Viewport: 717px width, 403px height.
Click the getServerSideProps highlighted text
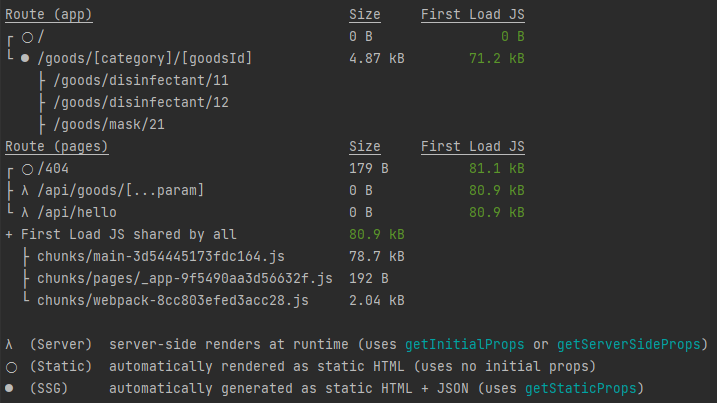pyautogui.click(x=629, y=344)
